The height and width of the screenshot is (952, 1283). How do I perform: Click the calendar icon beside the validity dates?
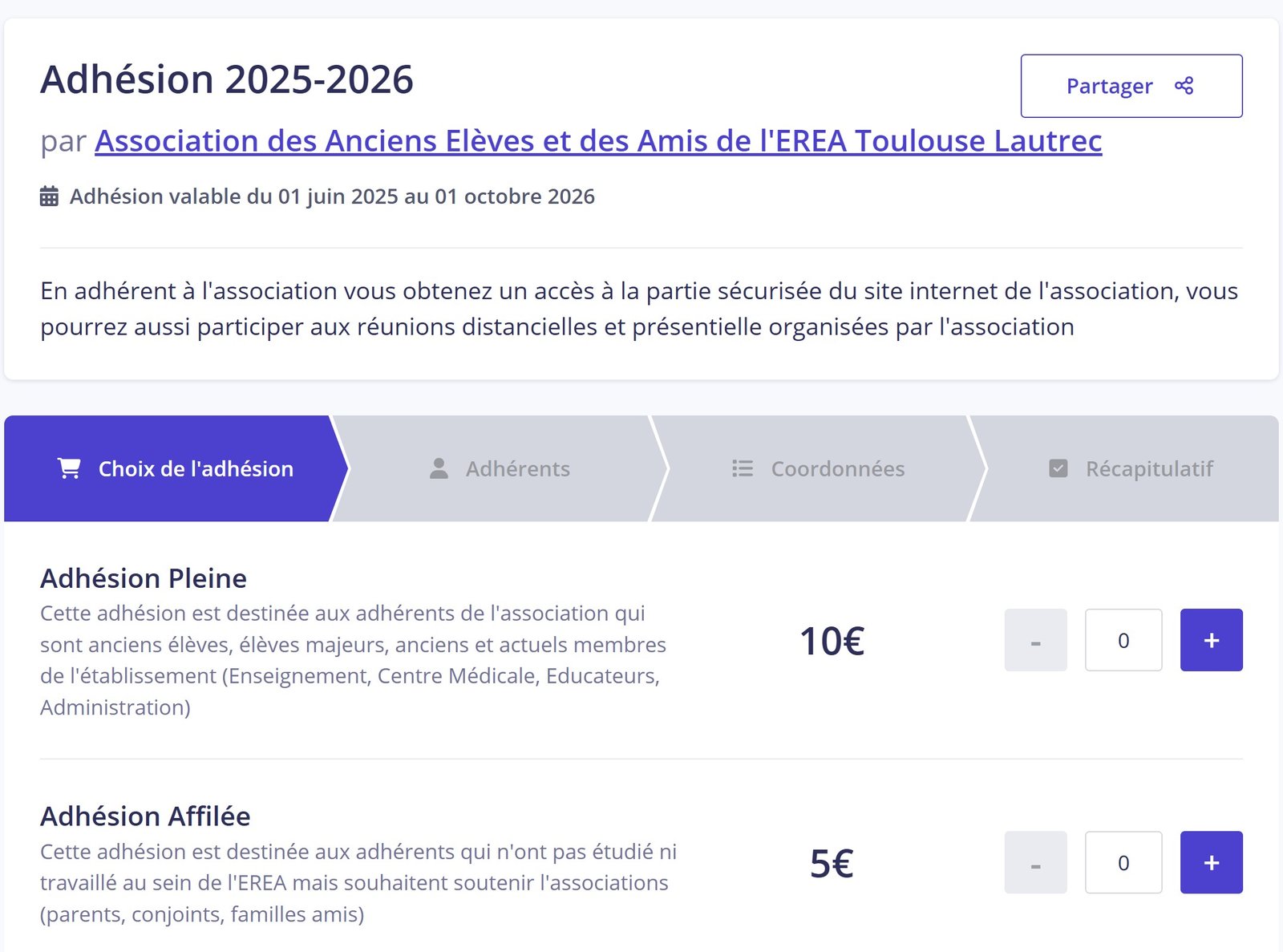tap(49, 196)
